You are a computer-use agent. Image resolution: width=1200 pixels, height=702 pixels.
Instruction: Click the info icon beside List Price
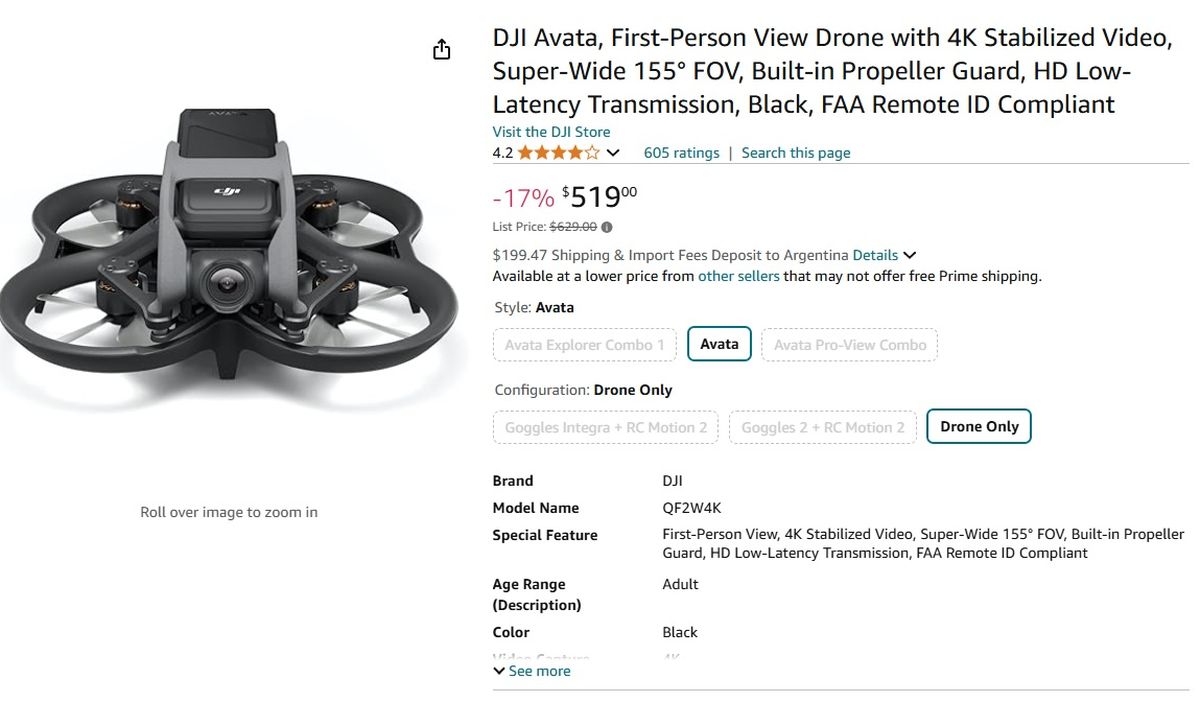607,227
